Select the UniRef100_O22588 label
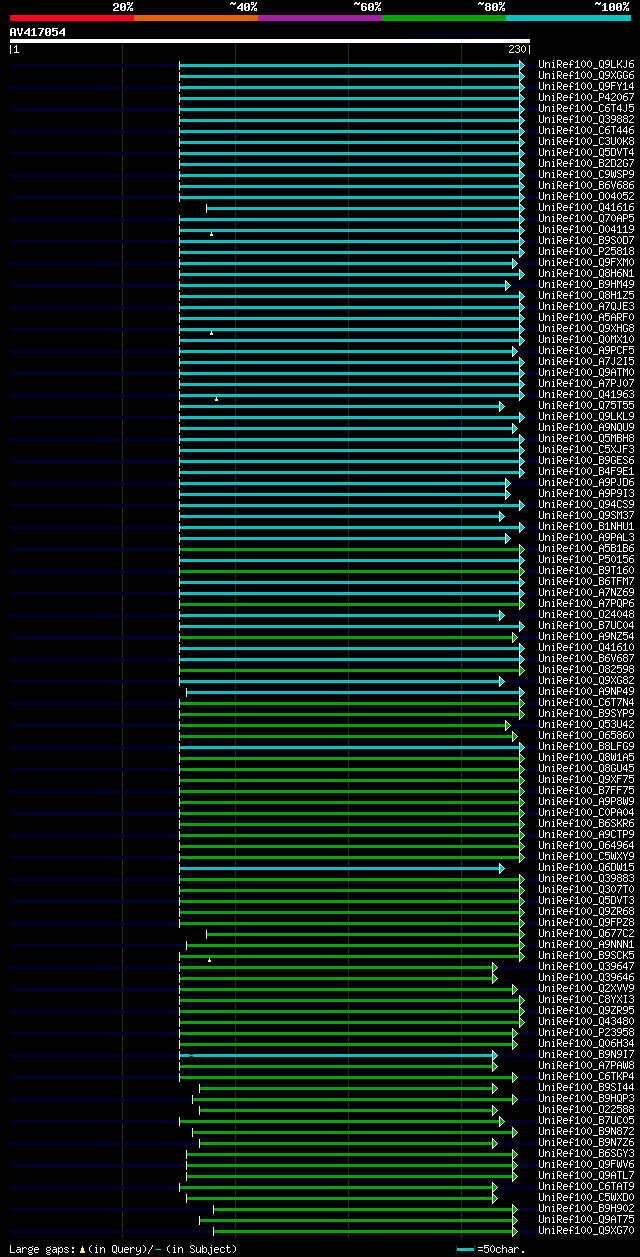Screen dimensions: 640x1257 coord(586,1110)
